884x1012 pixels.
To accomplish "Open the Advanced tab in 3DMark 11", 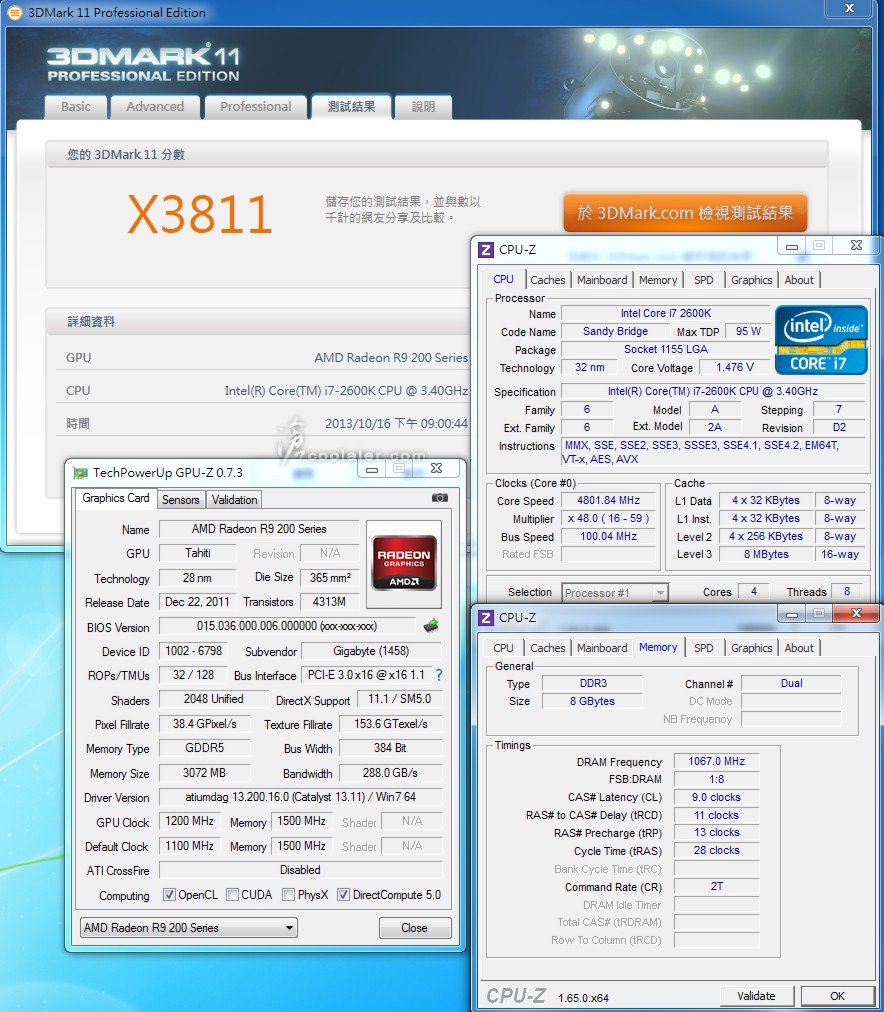I will [x=155, y=107].
